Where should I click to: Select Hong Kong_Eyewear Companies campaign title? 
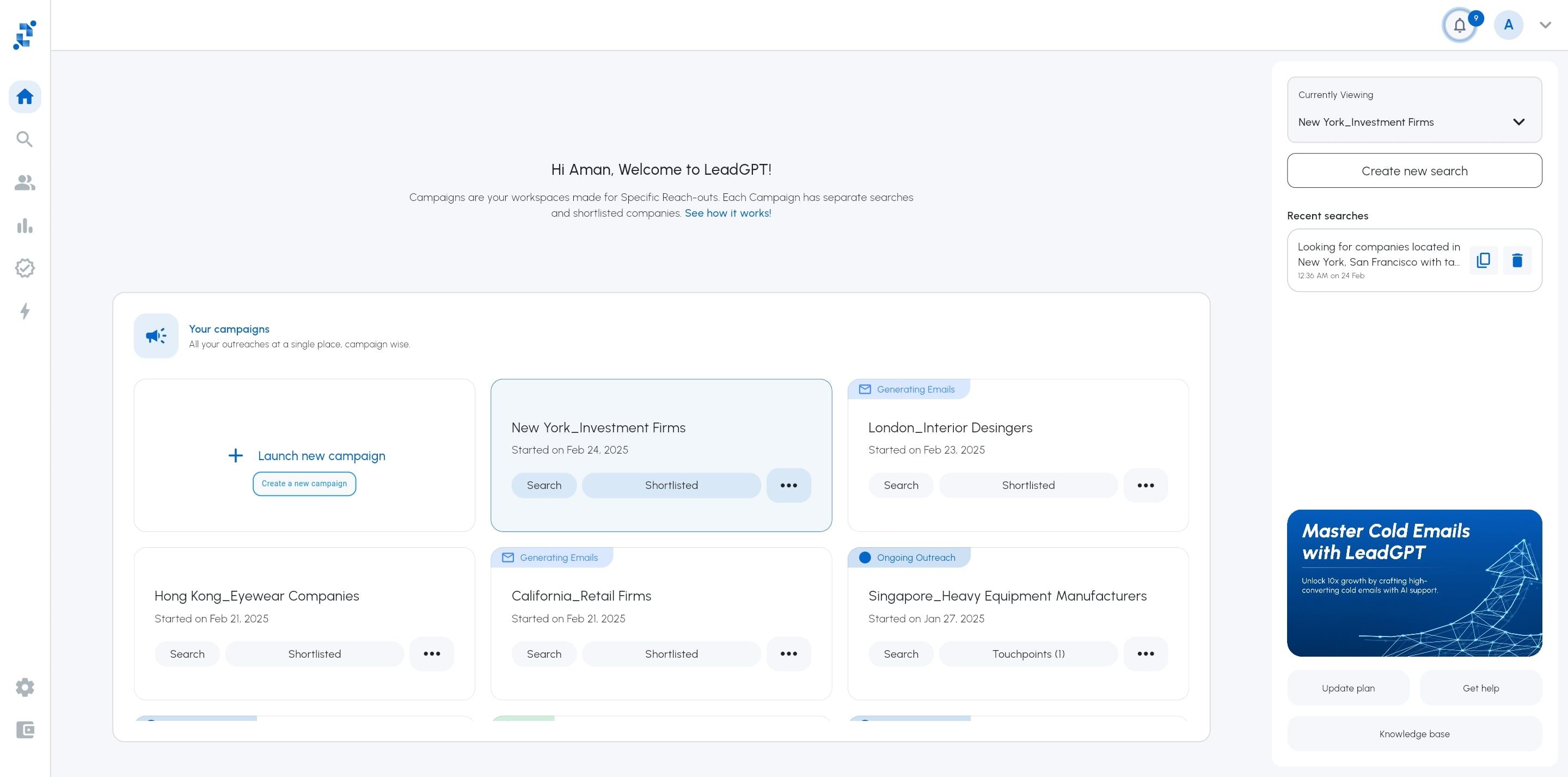click(x=257, y=596)
